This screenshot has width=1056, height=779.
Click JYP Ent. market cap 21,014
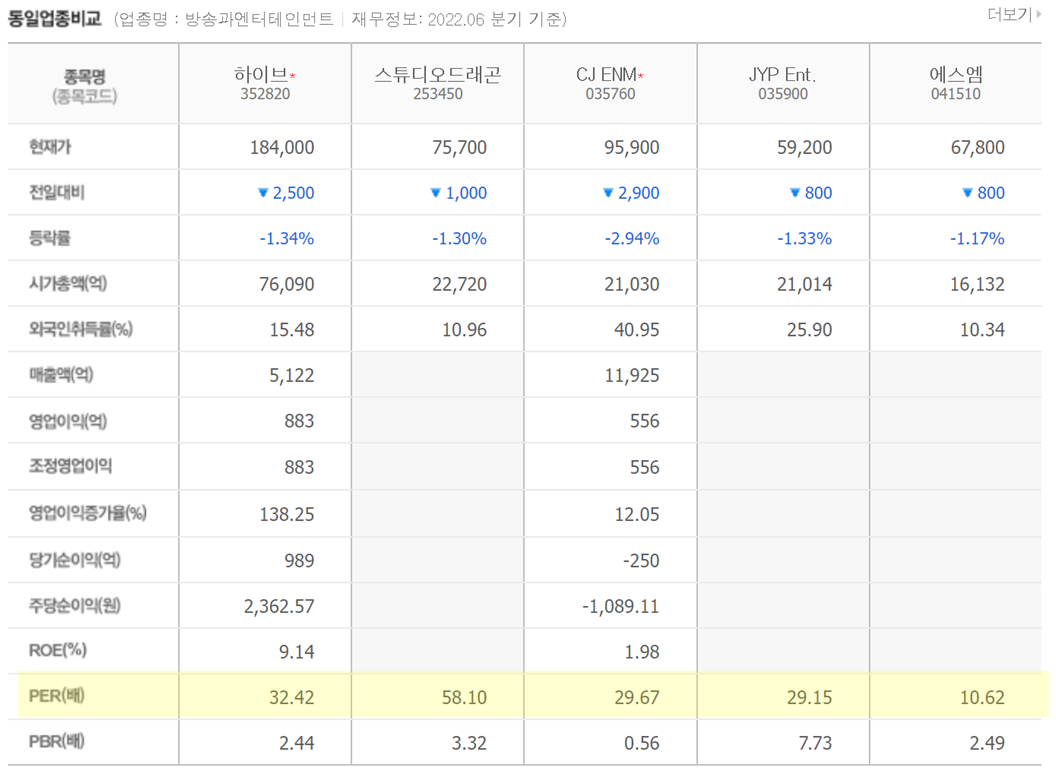(805, 284)
